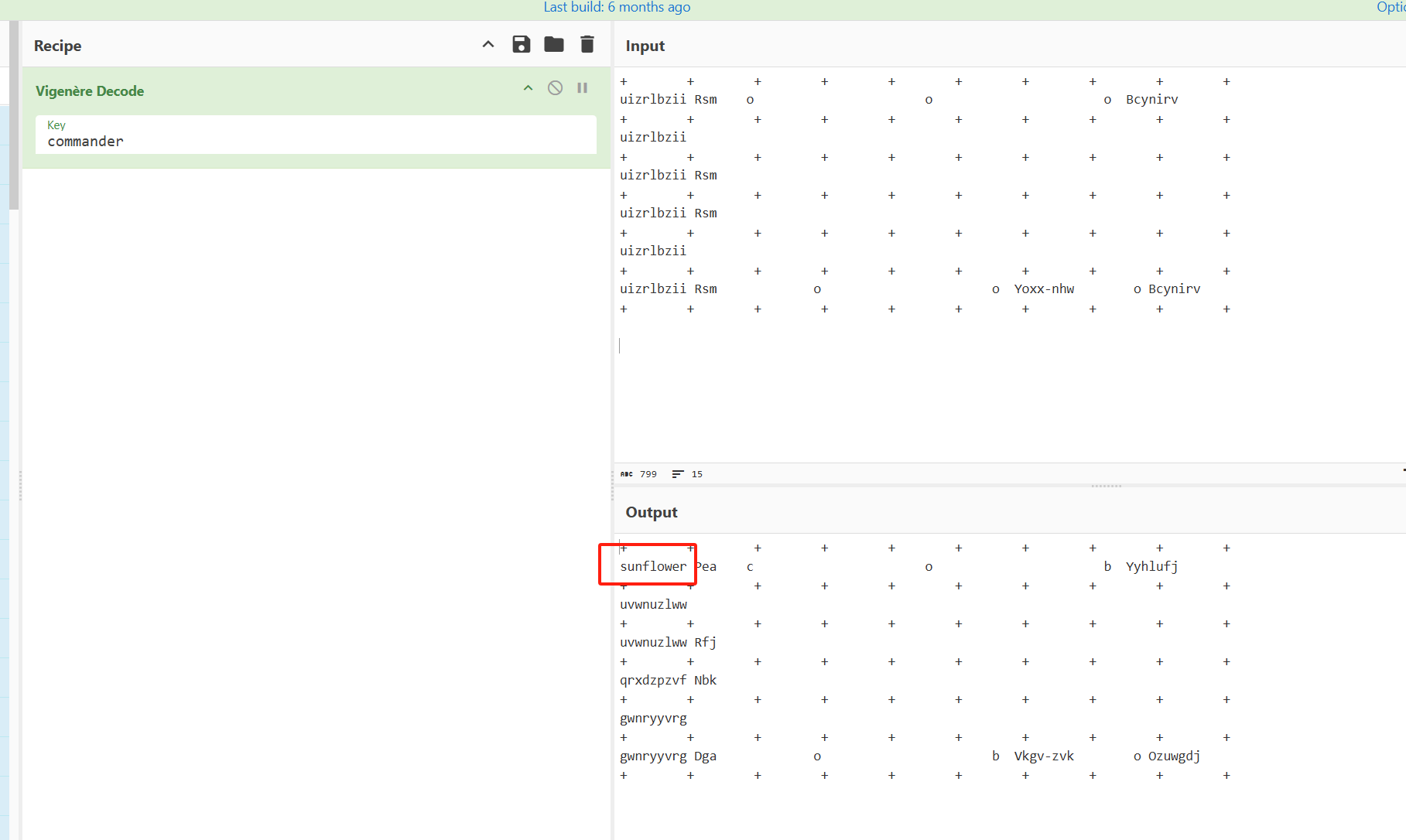The height and width of the screenshot is (840, 1406).
Task: Click the input line count icon
Action: click(x=678, y=474)
